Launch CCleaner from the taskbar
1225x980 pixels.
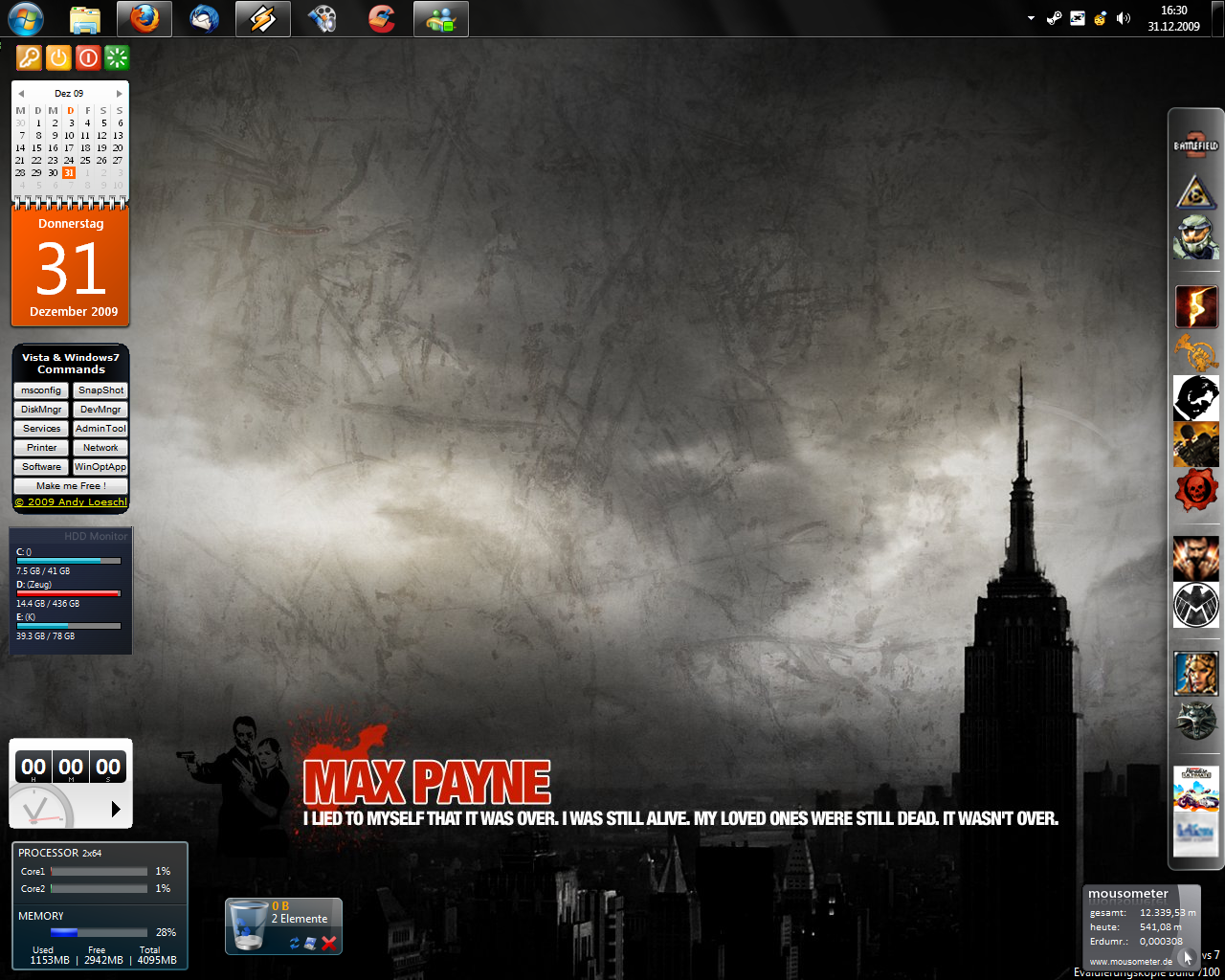[382, 18]
